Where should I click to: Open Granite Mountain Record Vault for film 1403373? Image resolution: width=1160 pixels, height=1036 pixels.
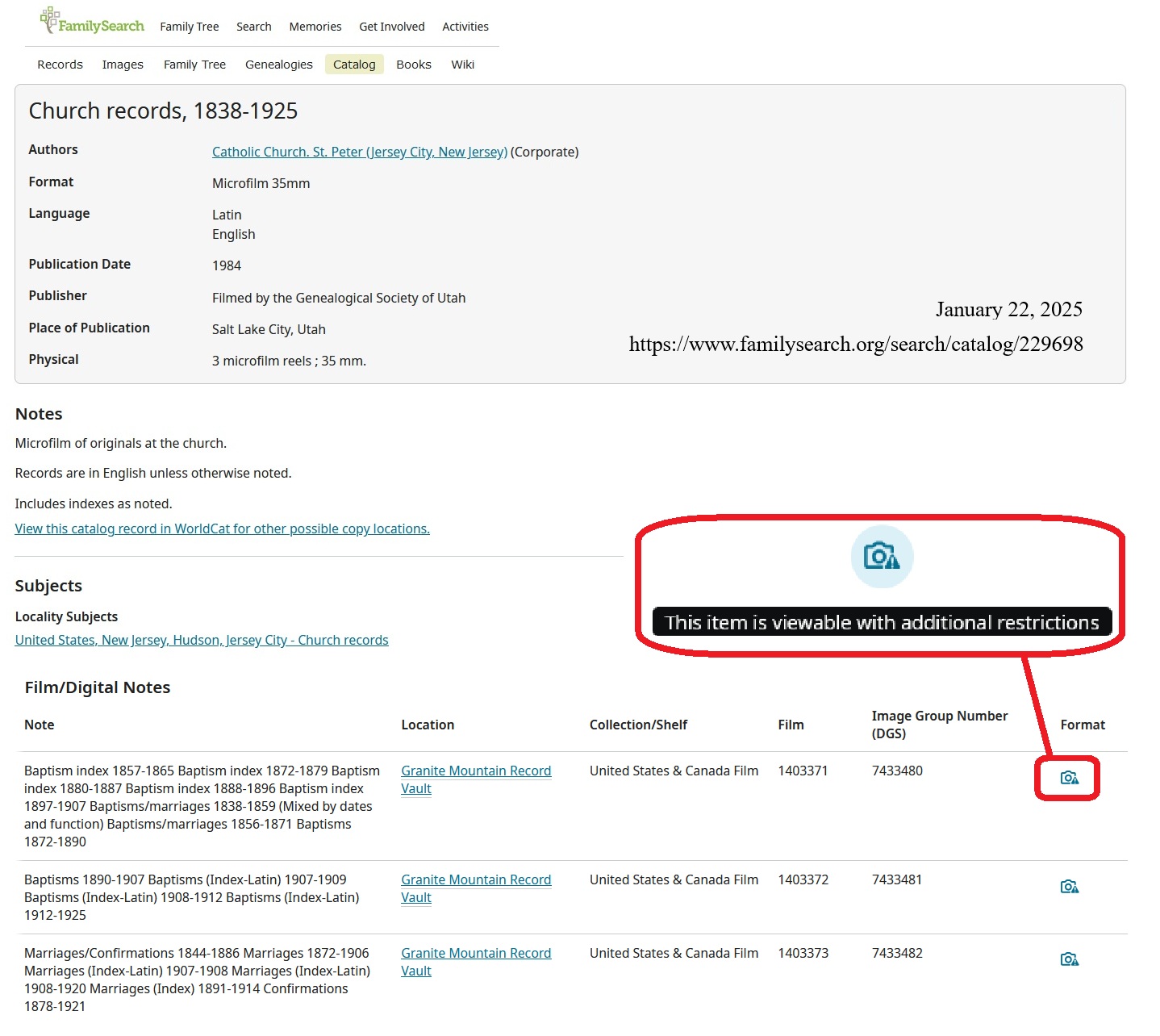pos(476,962)
